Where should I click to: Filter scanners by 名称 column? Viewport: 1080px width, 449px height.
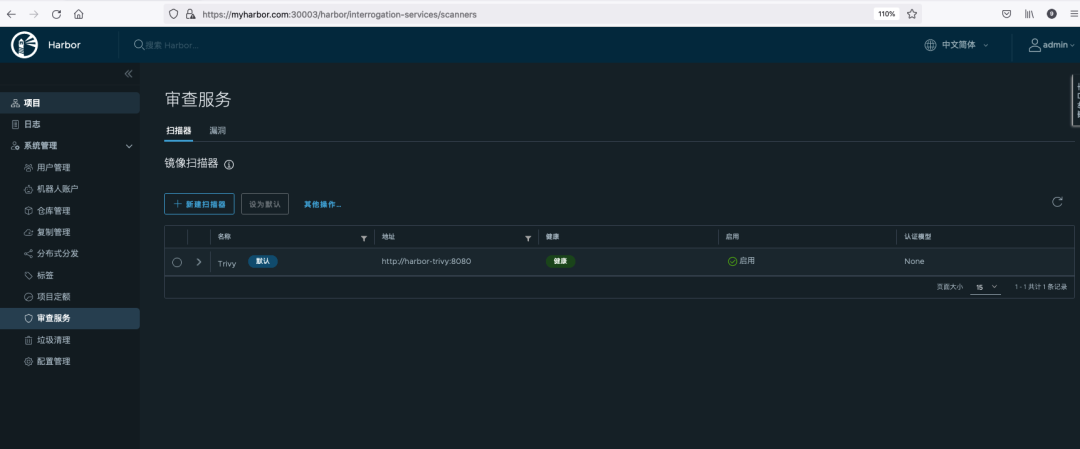click(364, 238)
